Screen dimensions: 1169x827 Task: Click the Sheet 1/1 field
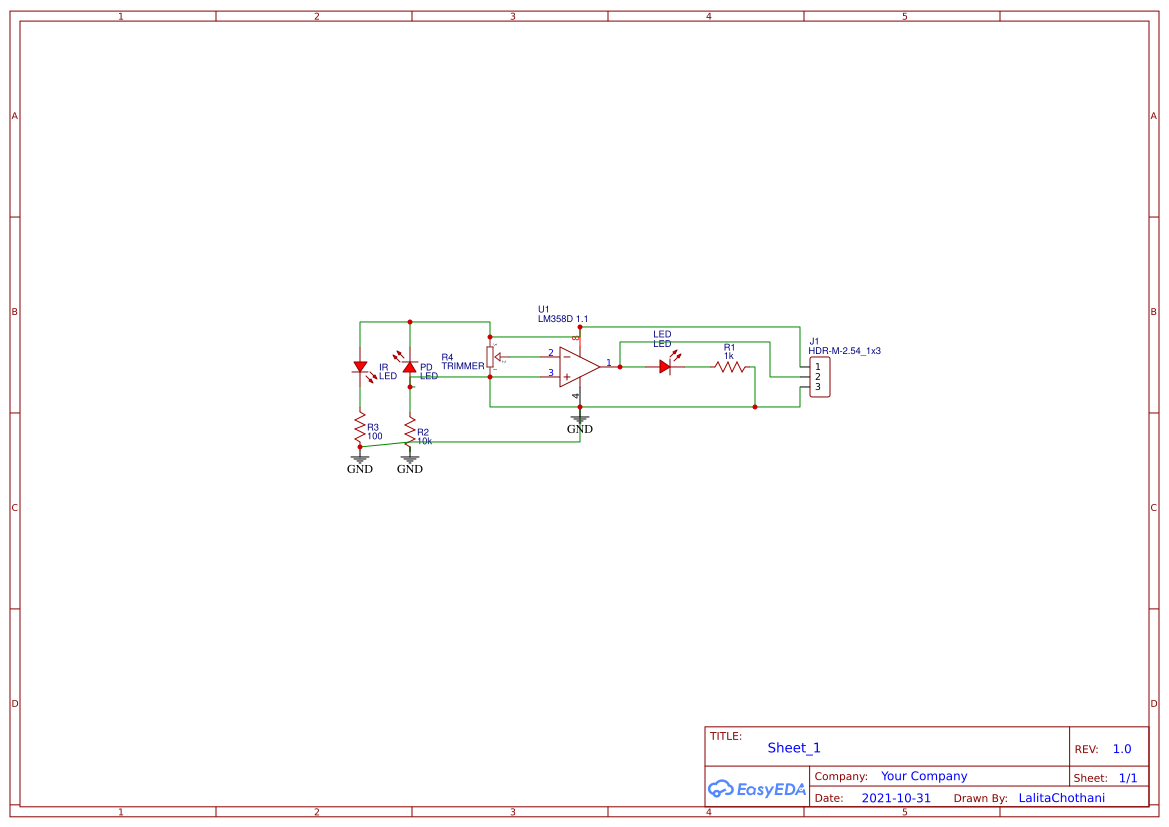(x=1128, y=777)
